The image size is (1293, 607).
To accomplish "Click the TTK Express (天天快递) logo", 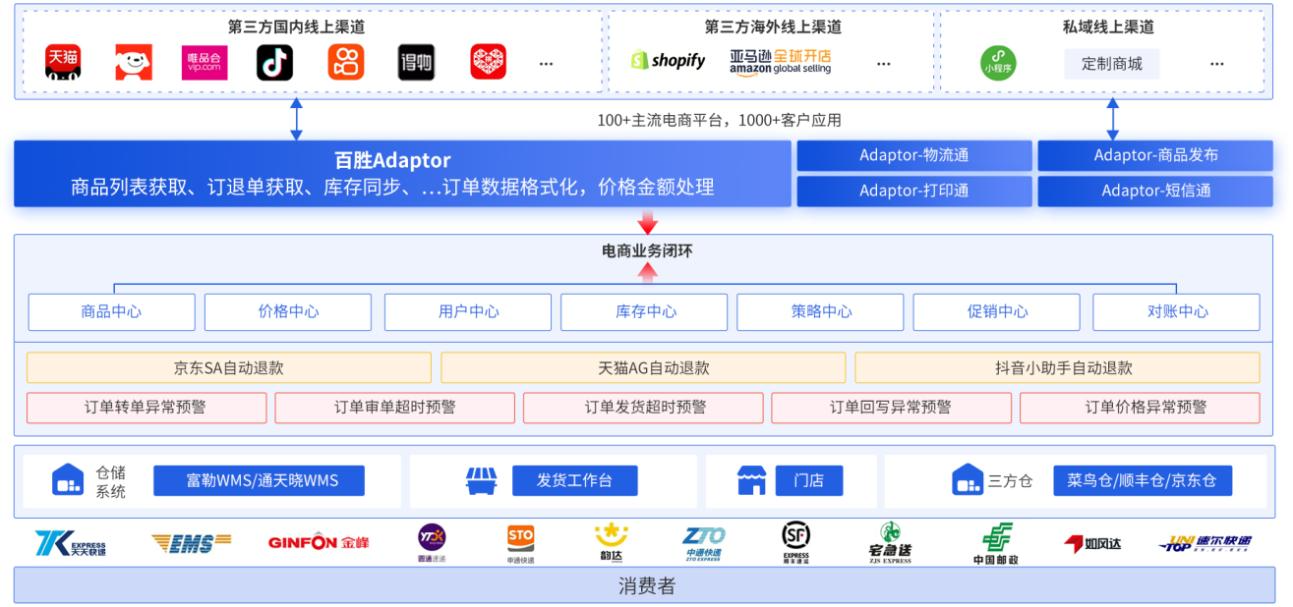I will [x=71, y=543].
